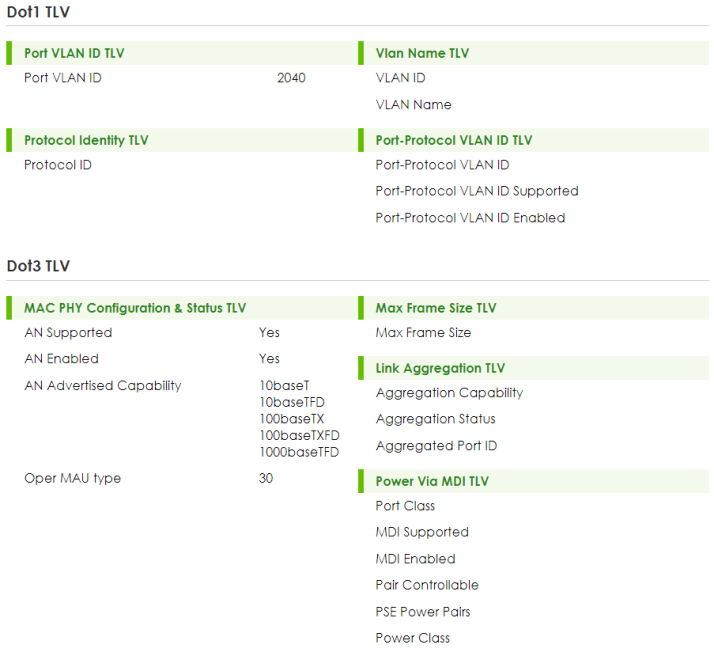Click the VLAN Name field label
714x652 pixels.
[413, 105]
